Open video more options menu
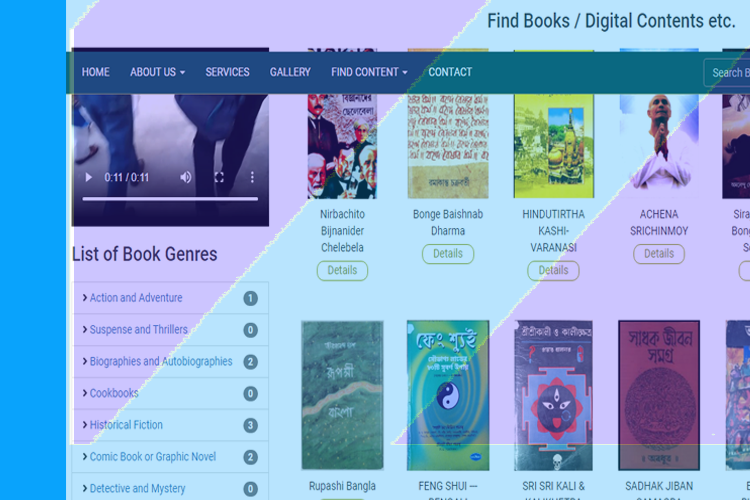The height and width of the screenshot is (500, 750). (252, 178)
